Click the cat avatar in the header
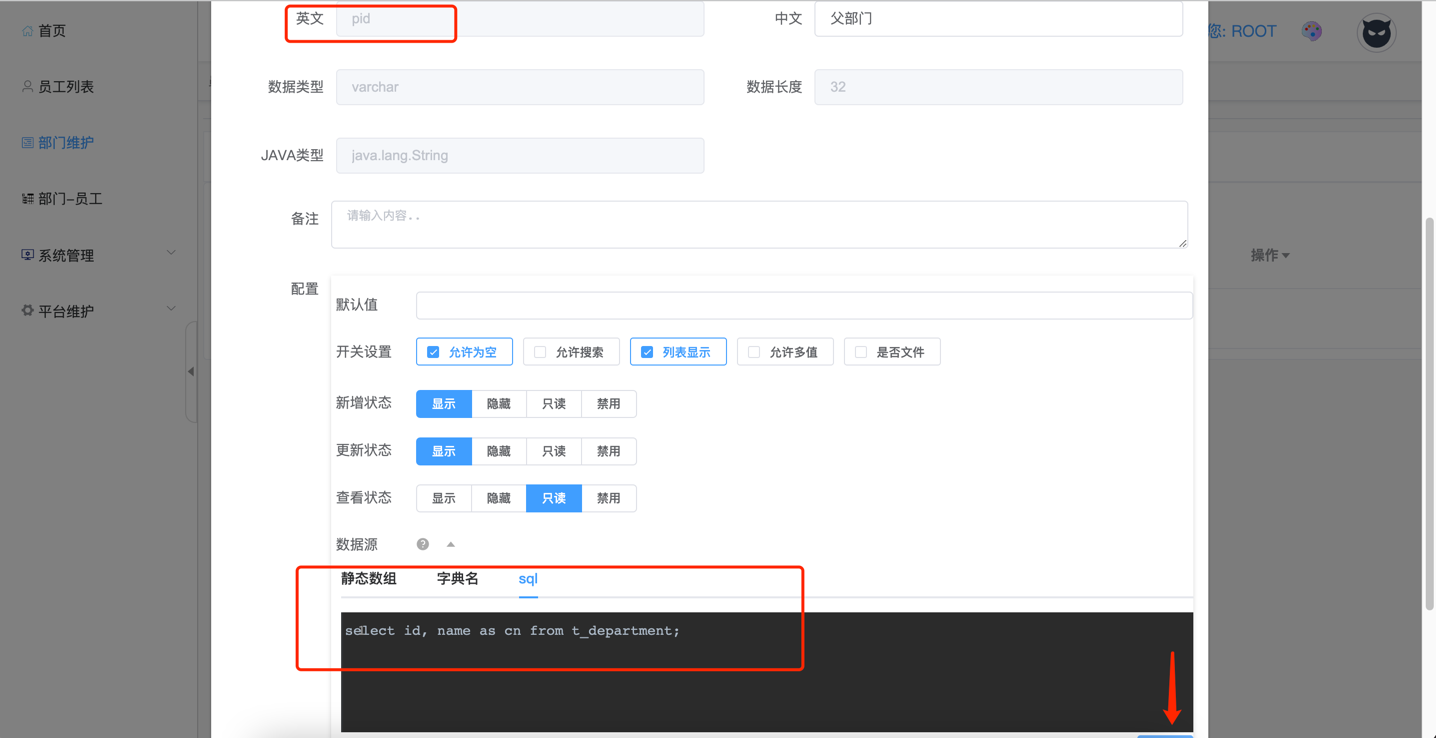Image resolution: width=1436 pixels, height=738 pixels. (x=1376, y=32)
